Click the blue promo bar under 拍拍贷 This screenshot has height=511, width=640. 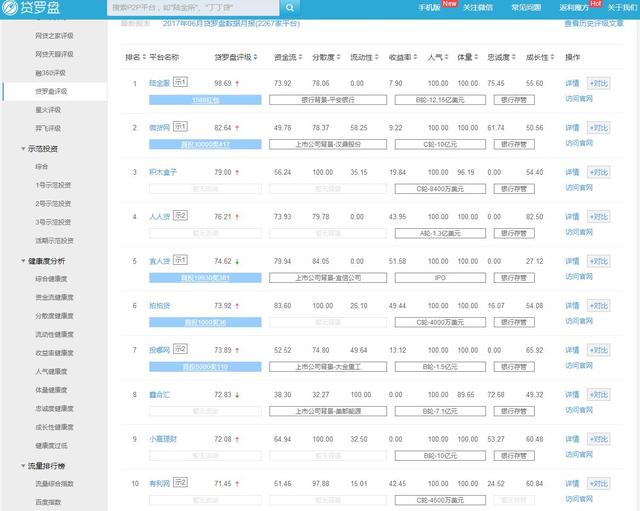click(205, 322)
